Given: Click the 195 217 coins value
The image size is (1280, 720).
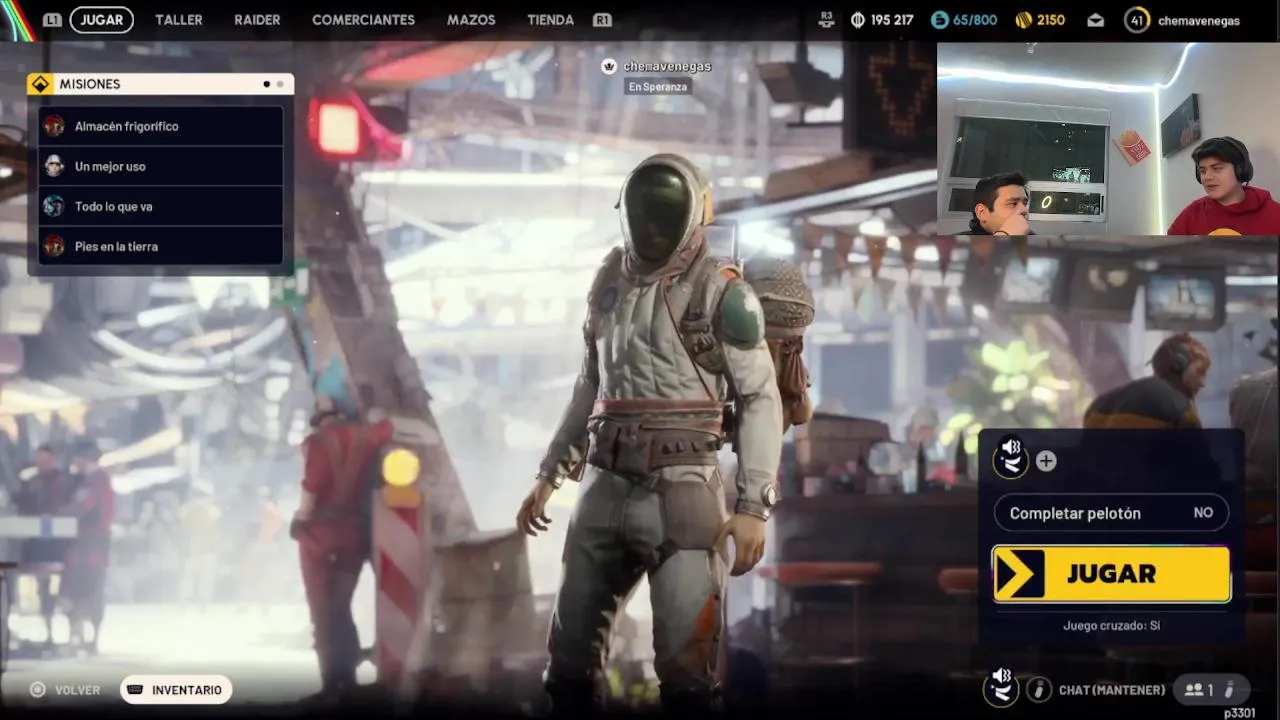Looking at the screenshot, I should (892, 20).
